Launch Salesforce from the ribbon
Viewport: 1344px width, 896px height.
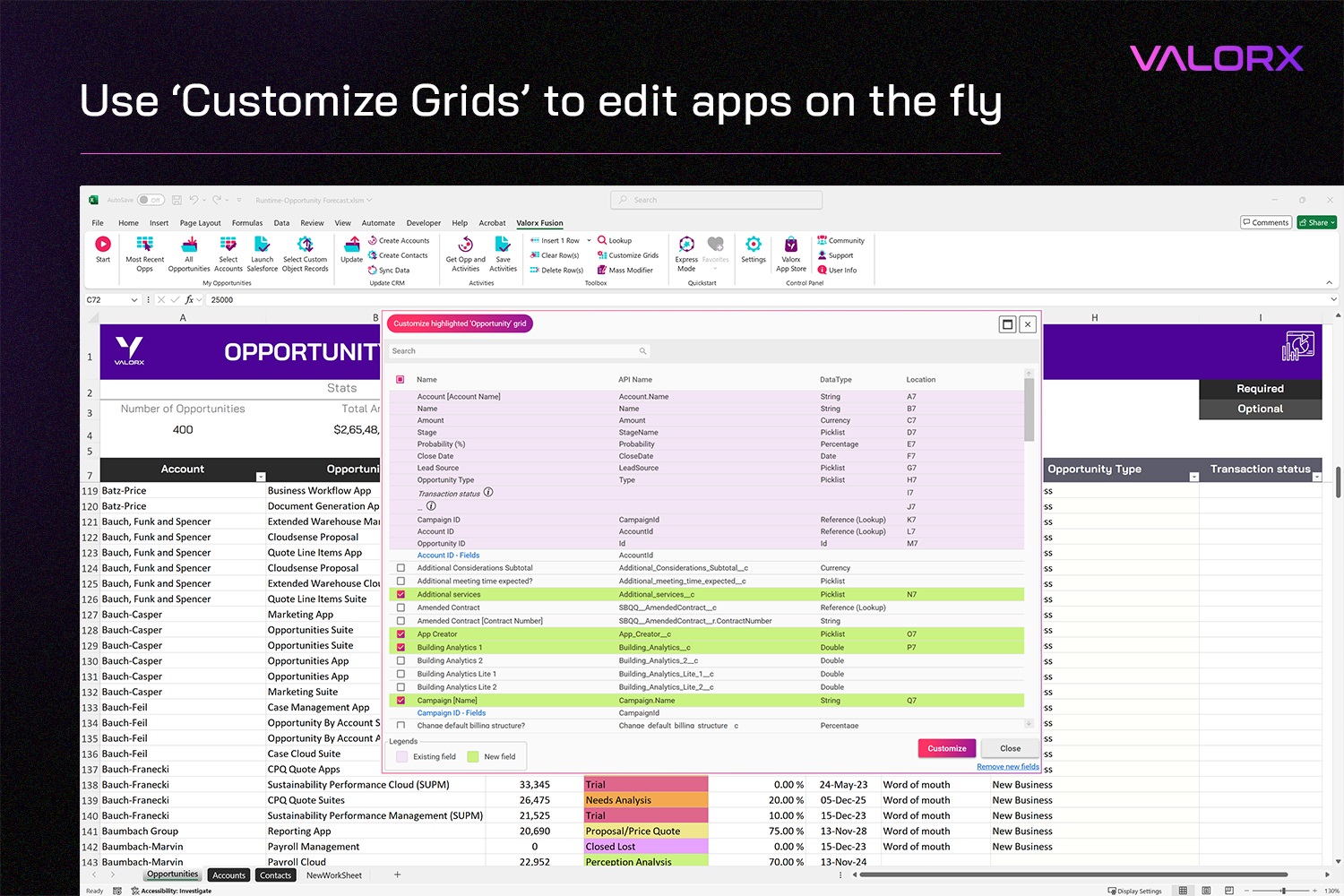pos(262,245)
